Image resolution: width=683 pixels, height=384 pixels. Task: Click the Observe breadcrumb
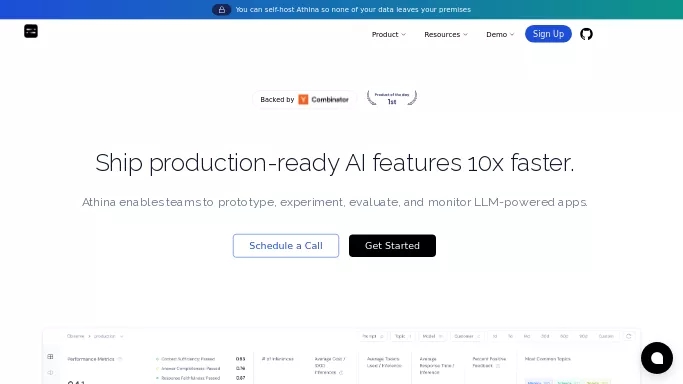pyautogui.click(x=75, y=336)
